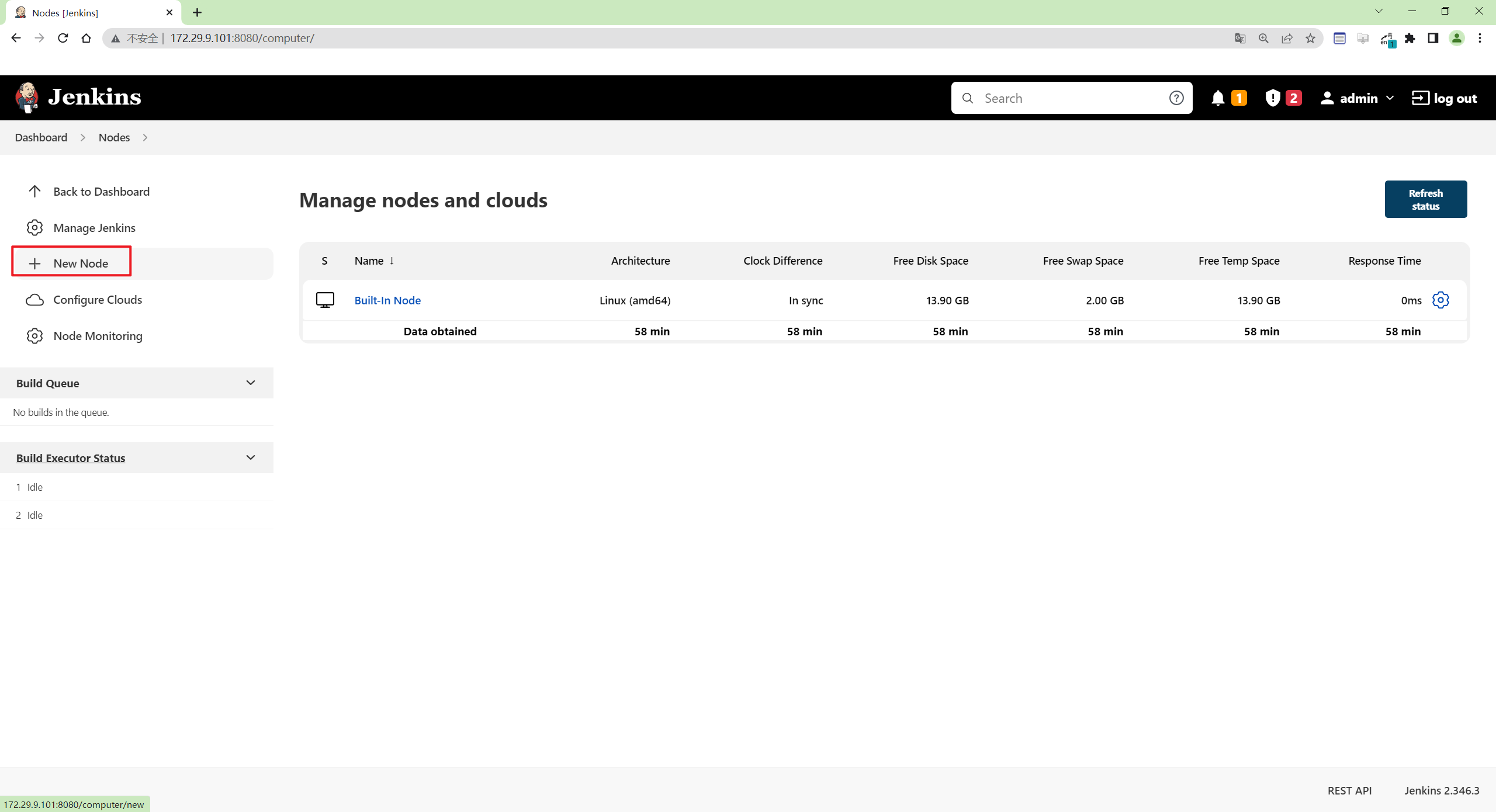Viewport: 1496px width, 812px height.
Task: Click Free Swap Space column header
Action: 1083,261
